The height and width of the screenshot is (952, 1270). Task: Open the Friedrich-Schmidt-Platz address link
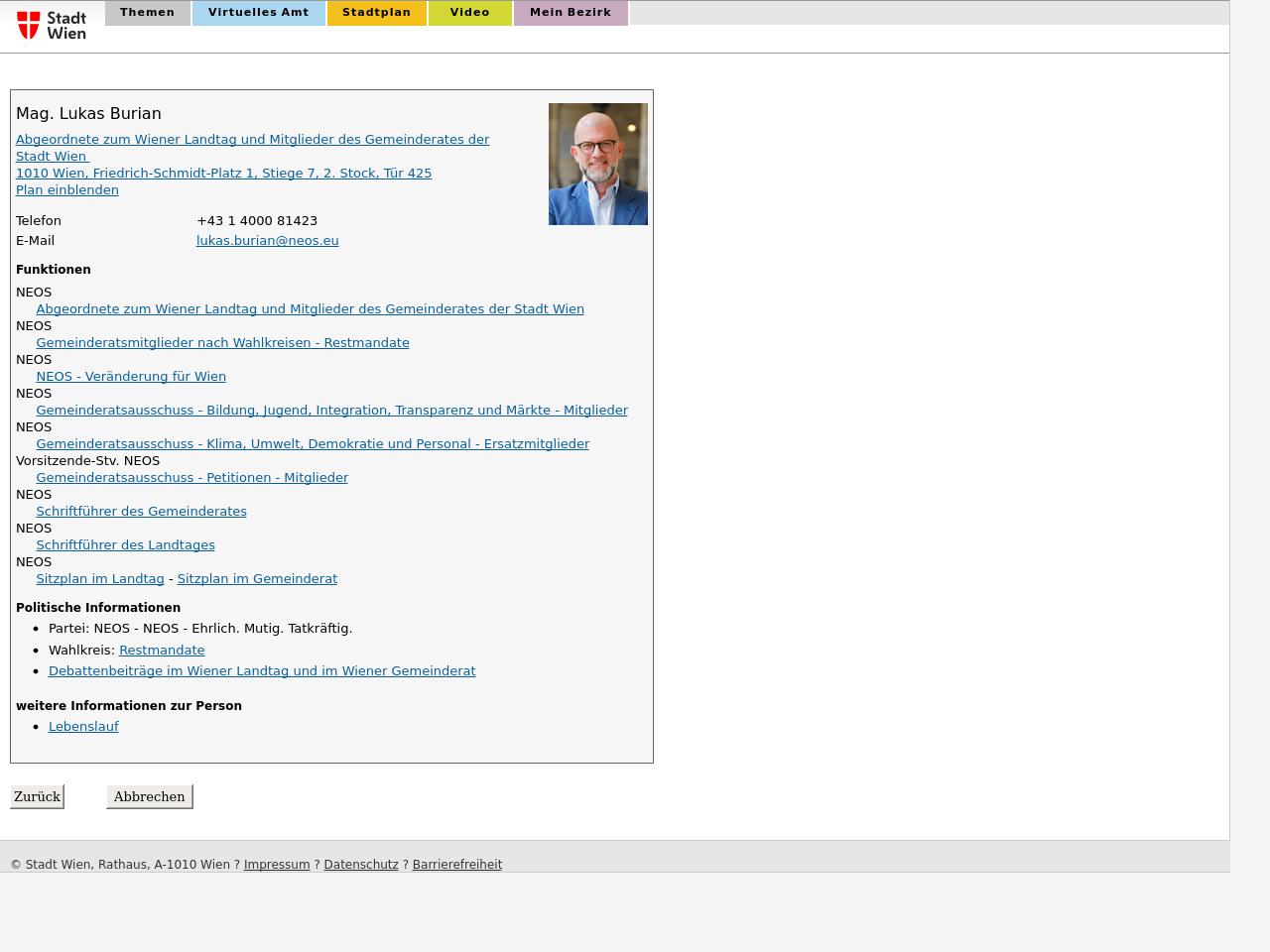coord(223,174)
